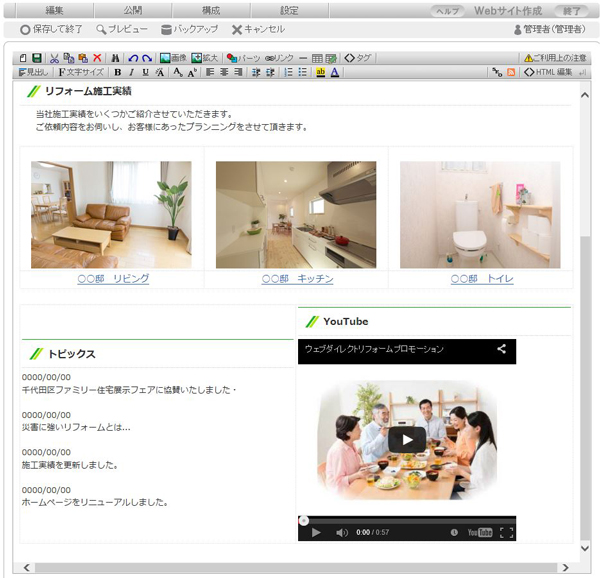The image size is (600, 578).
Task: Click the 終了 exit button
Action: [572, 11]
